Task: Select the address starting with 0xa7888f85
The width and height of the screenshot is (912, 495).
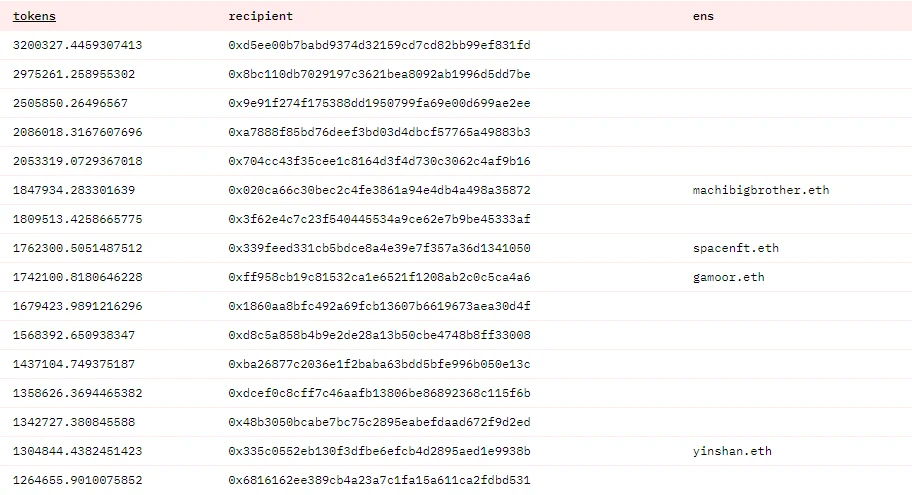Action: click(x=379, y=132)
